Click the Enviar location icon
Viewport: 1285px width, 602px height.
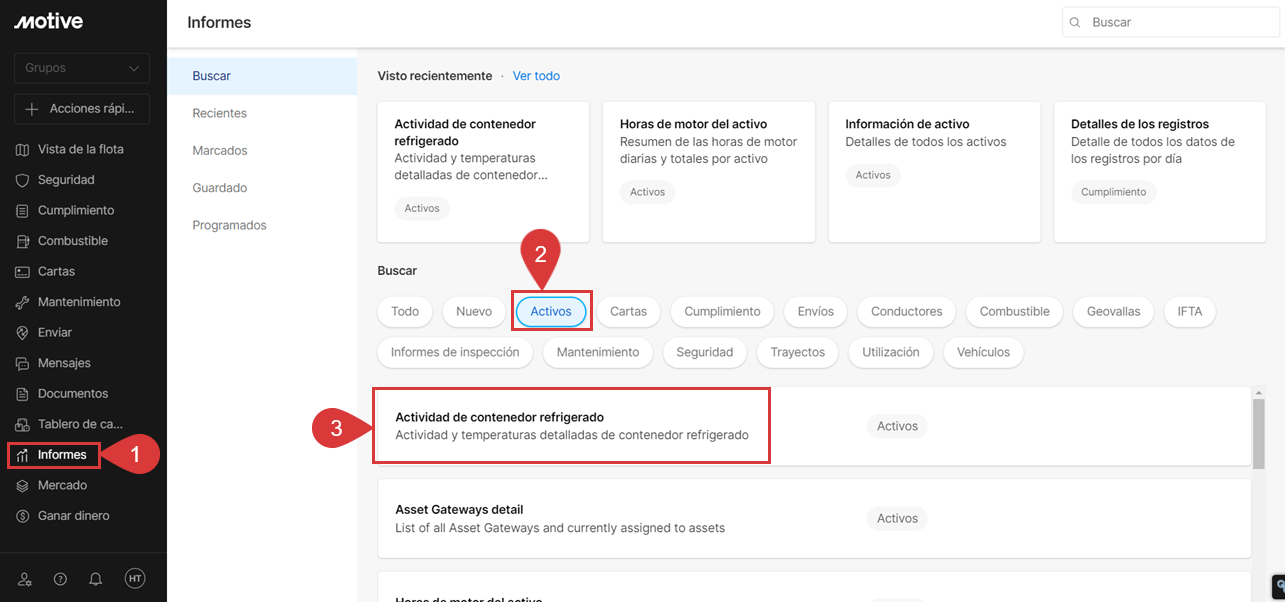pyautogui.click(x=23, y=333)
